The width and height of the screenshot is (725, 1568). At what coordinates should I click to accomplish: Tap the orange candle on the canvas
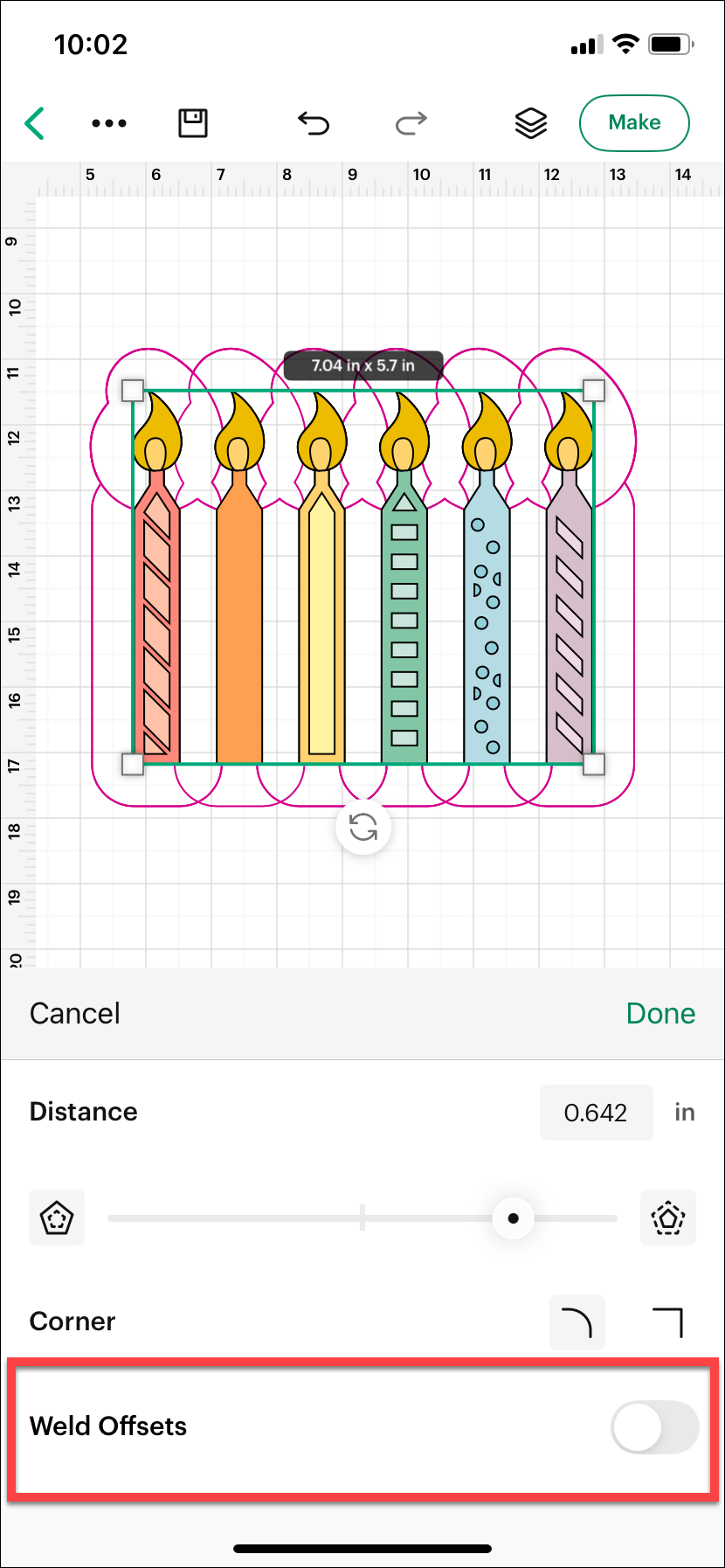click(x=238, y=629)
